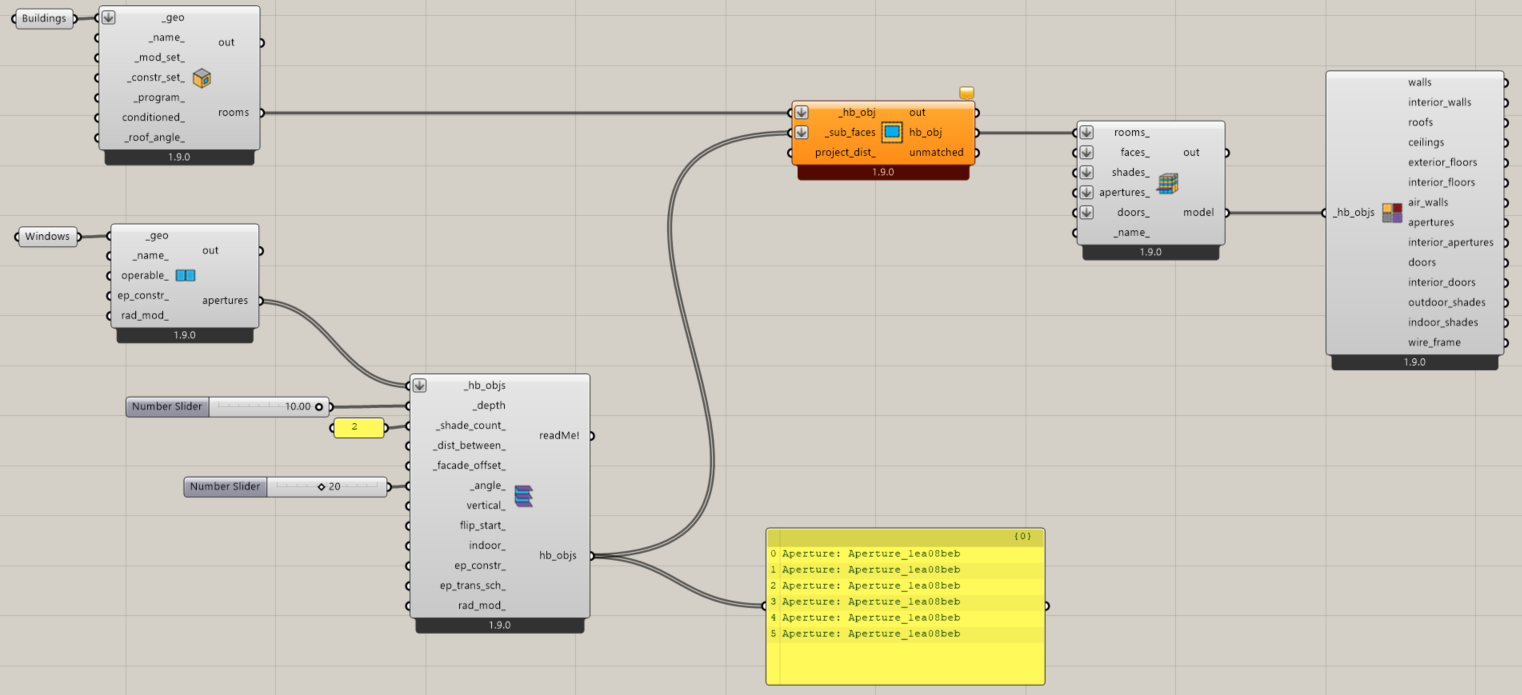Click the down-arrow icon beside rooms_ input
Image resolution: width=1522 pixels, height=695 pixels.
tap(1087, 132)
